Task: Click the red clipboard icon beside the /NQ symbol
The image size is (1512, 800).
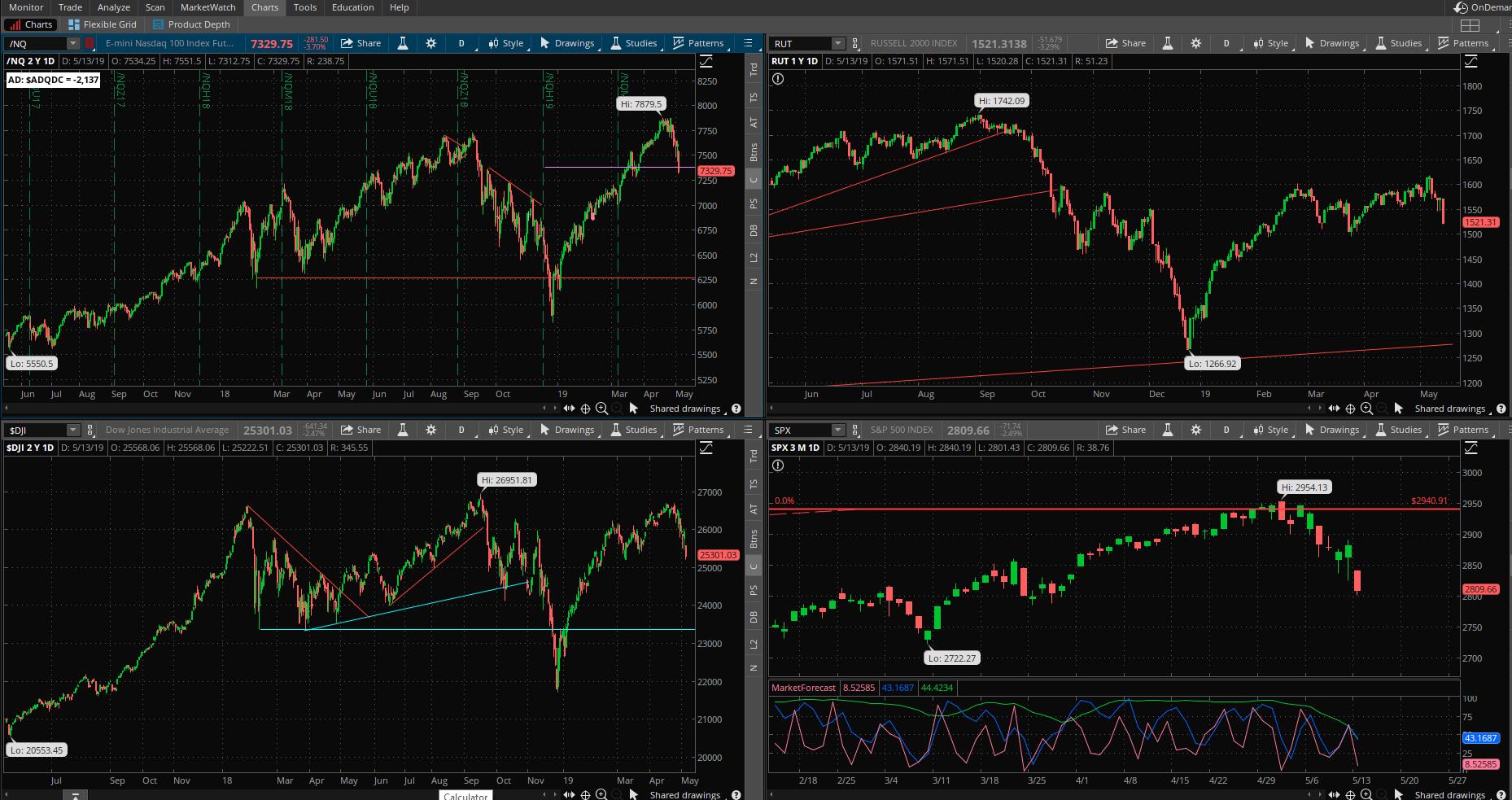Action: tap(90, 43)
